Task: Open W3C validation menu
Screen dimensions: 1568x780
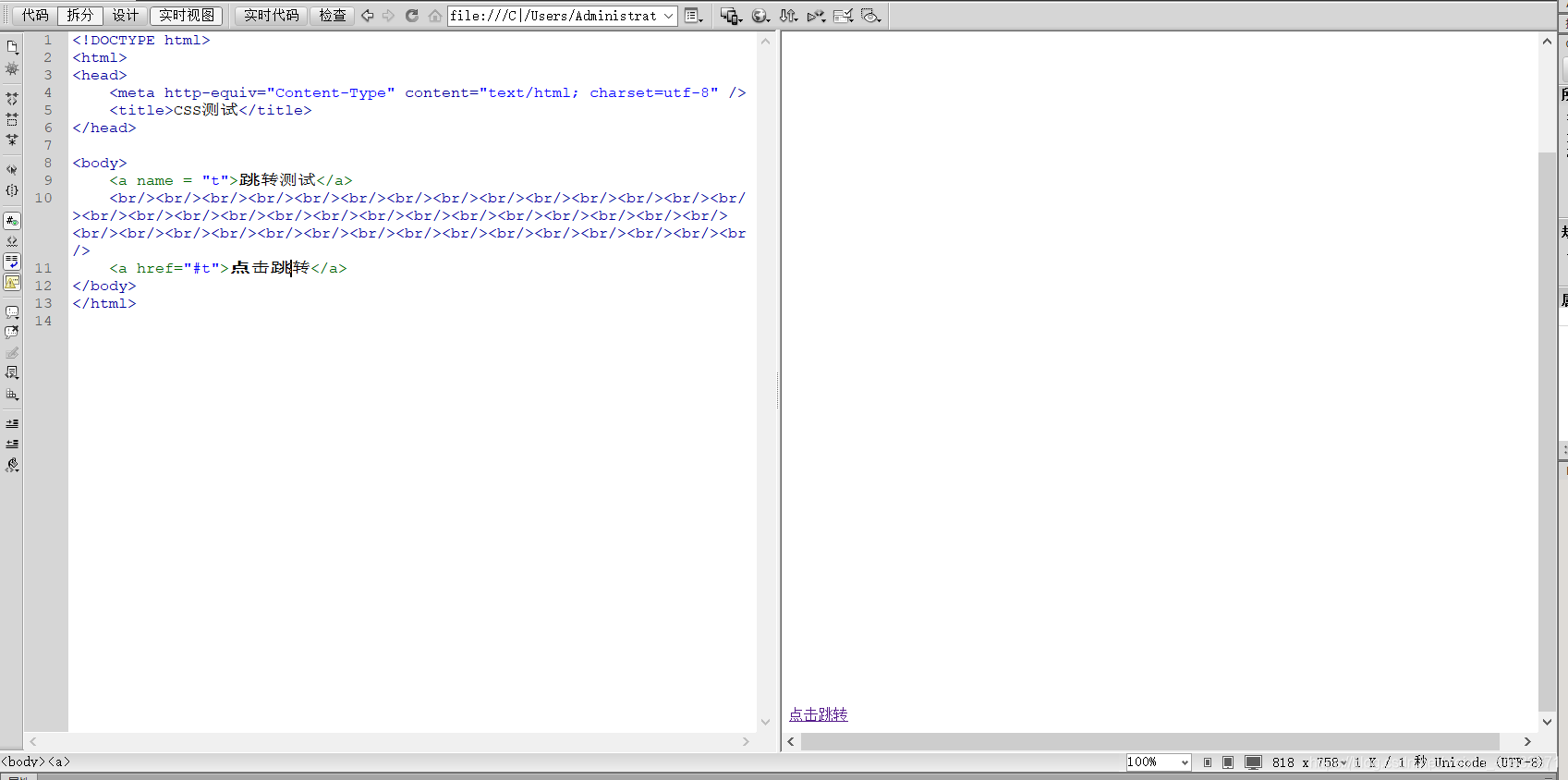Action: [x=816, y=16]
